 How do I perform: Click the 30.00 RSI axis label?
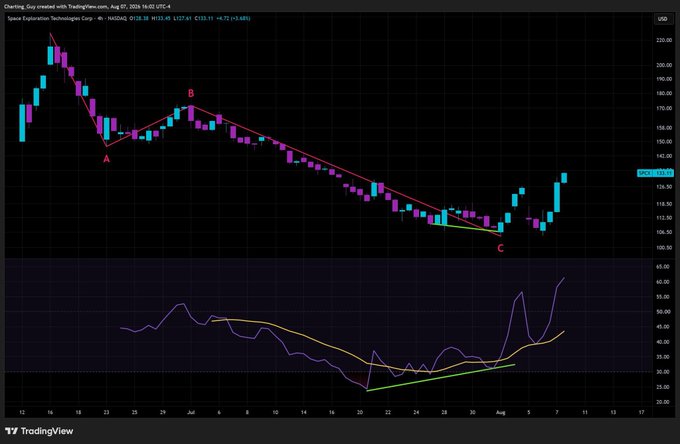(665, 372)
